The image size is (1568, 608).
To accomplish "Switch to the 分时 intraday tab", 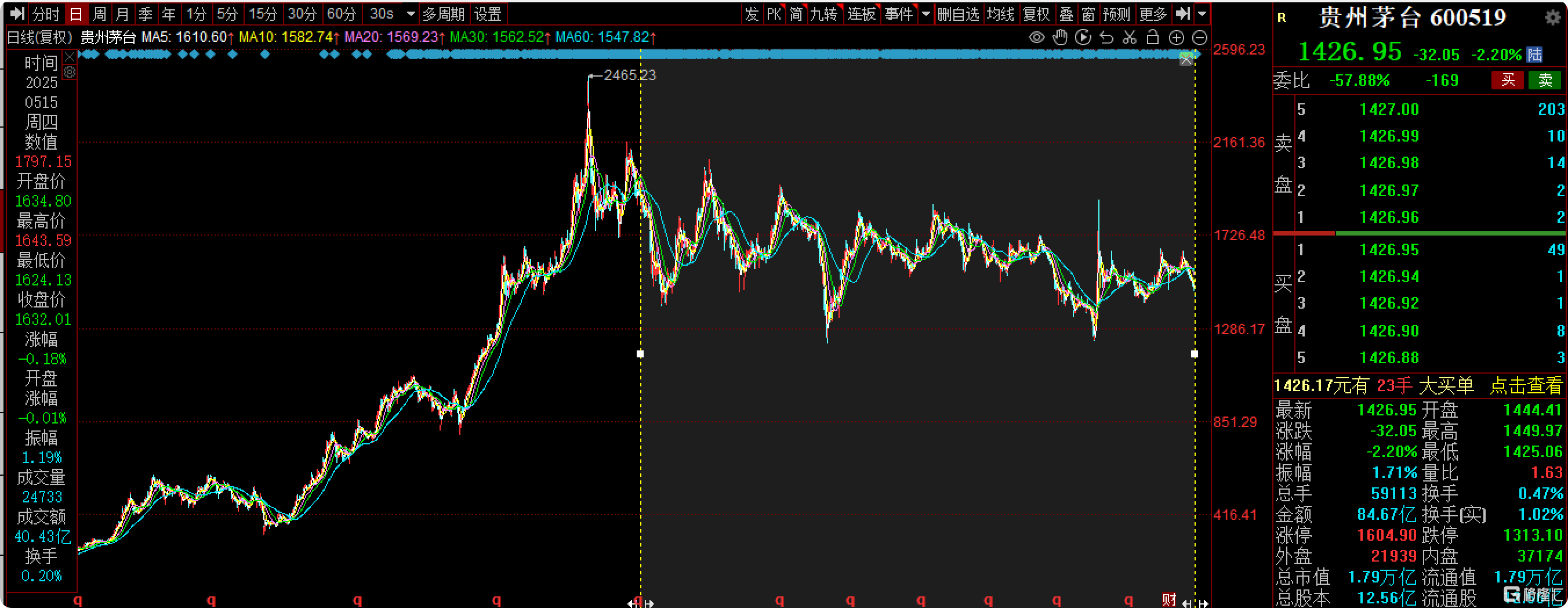I will click(46, 13).
